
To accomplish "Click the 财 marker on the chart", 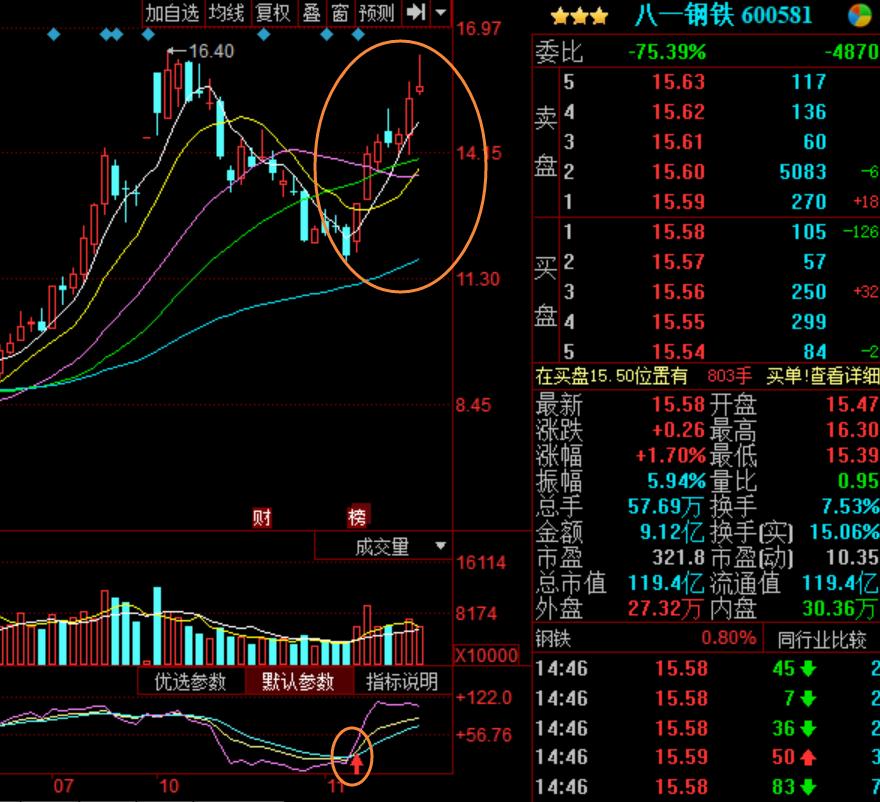I will click(262, 517).
